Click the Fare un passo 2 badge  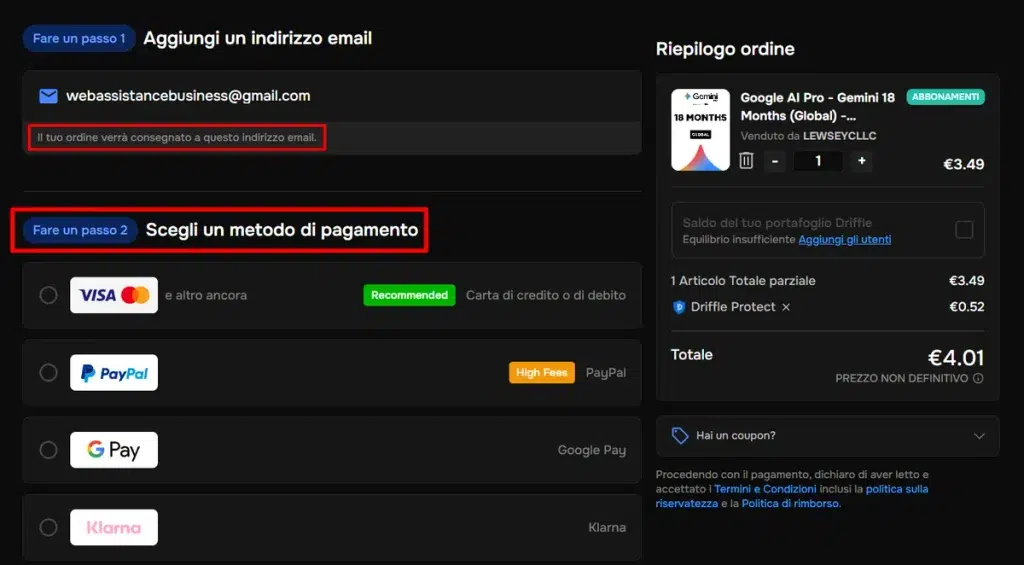[x=80, y=230]
